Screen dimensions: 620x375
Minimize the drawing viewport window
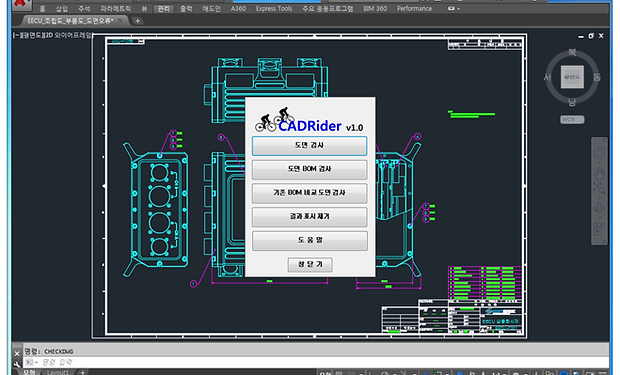tap(581, 36)
